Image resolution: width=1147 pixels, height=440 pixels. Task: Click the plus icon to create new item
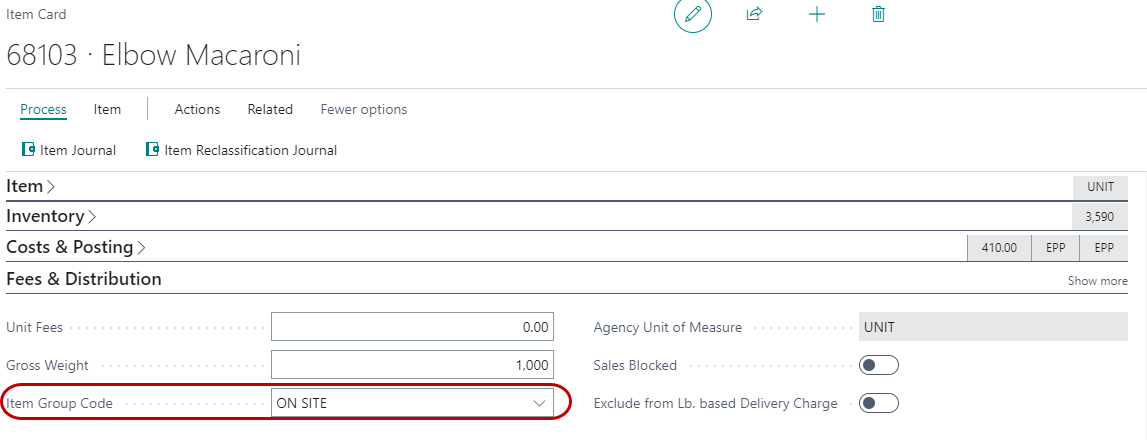pyautogui.click(x=817, y=15)
